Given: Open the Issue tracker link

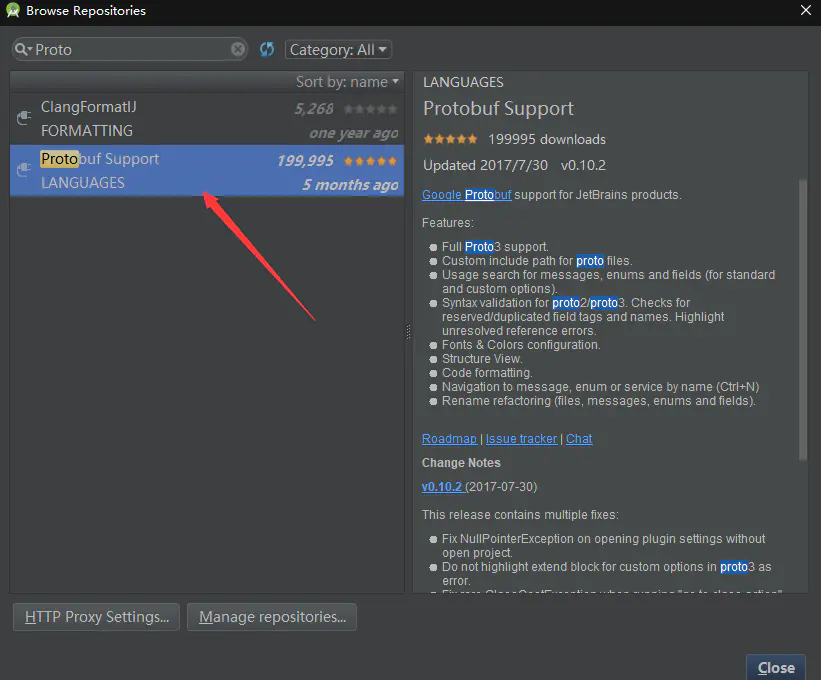Looking at the screenshot, I should 521,439.
